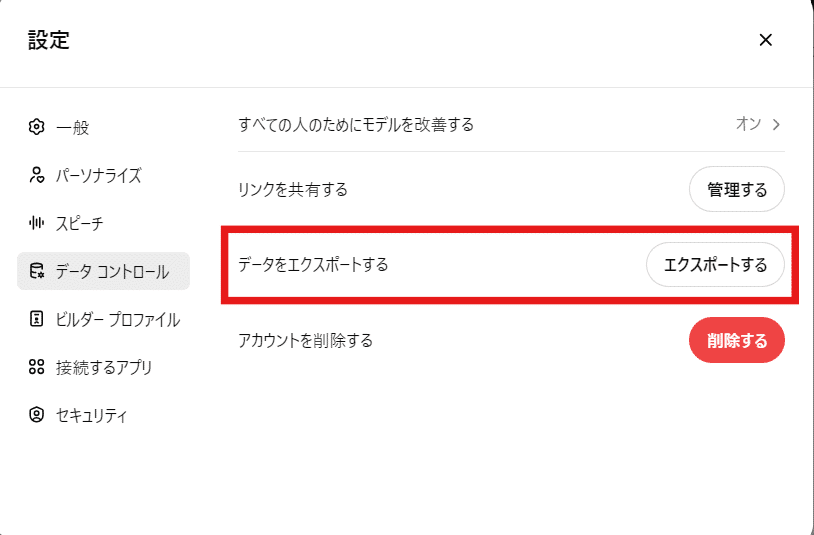The width and height of the screenshot is (814, 535).
Task: Click the badge icon beside ビルダー プロファイル
Action: [x=37, y=319]
